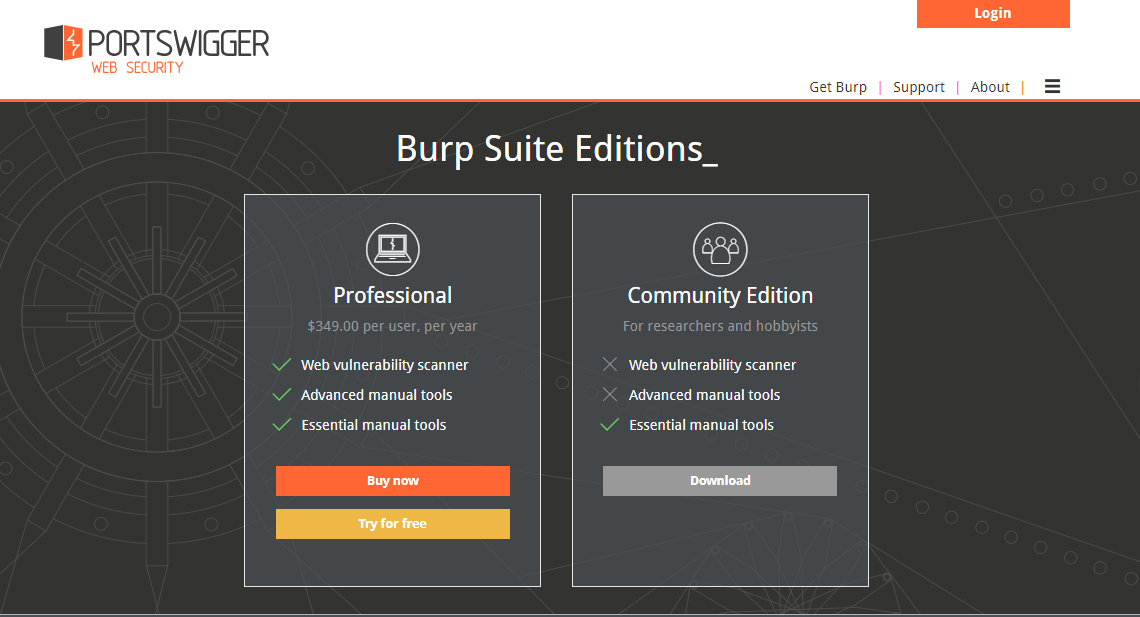Open the Support menu item

(x=918, y=87)
